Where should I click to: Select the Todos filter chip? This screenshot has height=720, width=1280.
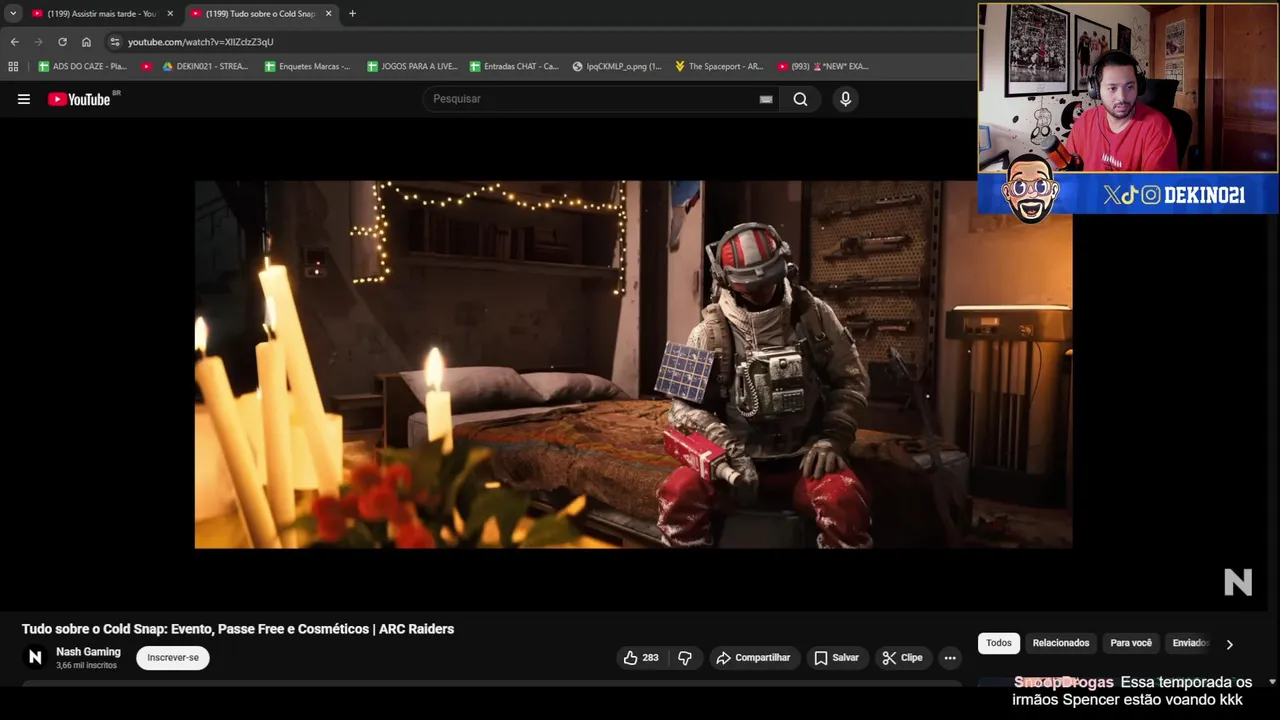[x=999, y=643]
